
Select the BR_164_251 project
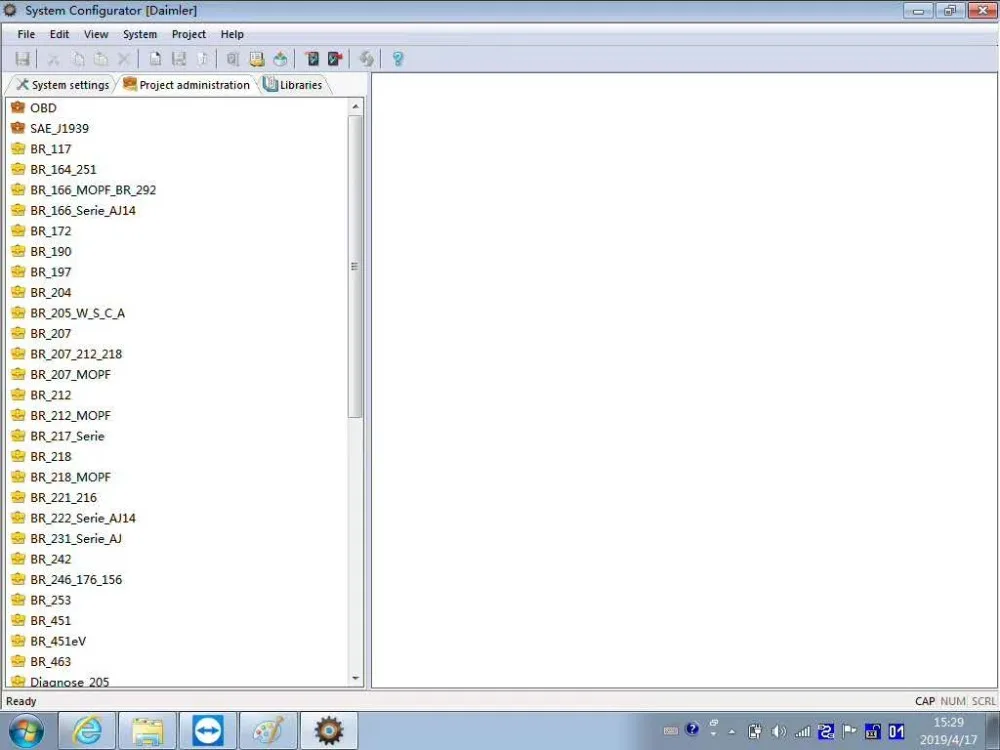pos(63,169)
